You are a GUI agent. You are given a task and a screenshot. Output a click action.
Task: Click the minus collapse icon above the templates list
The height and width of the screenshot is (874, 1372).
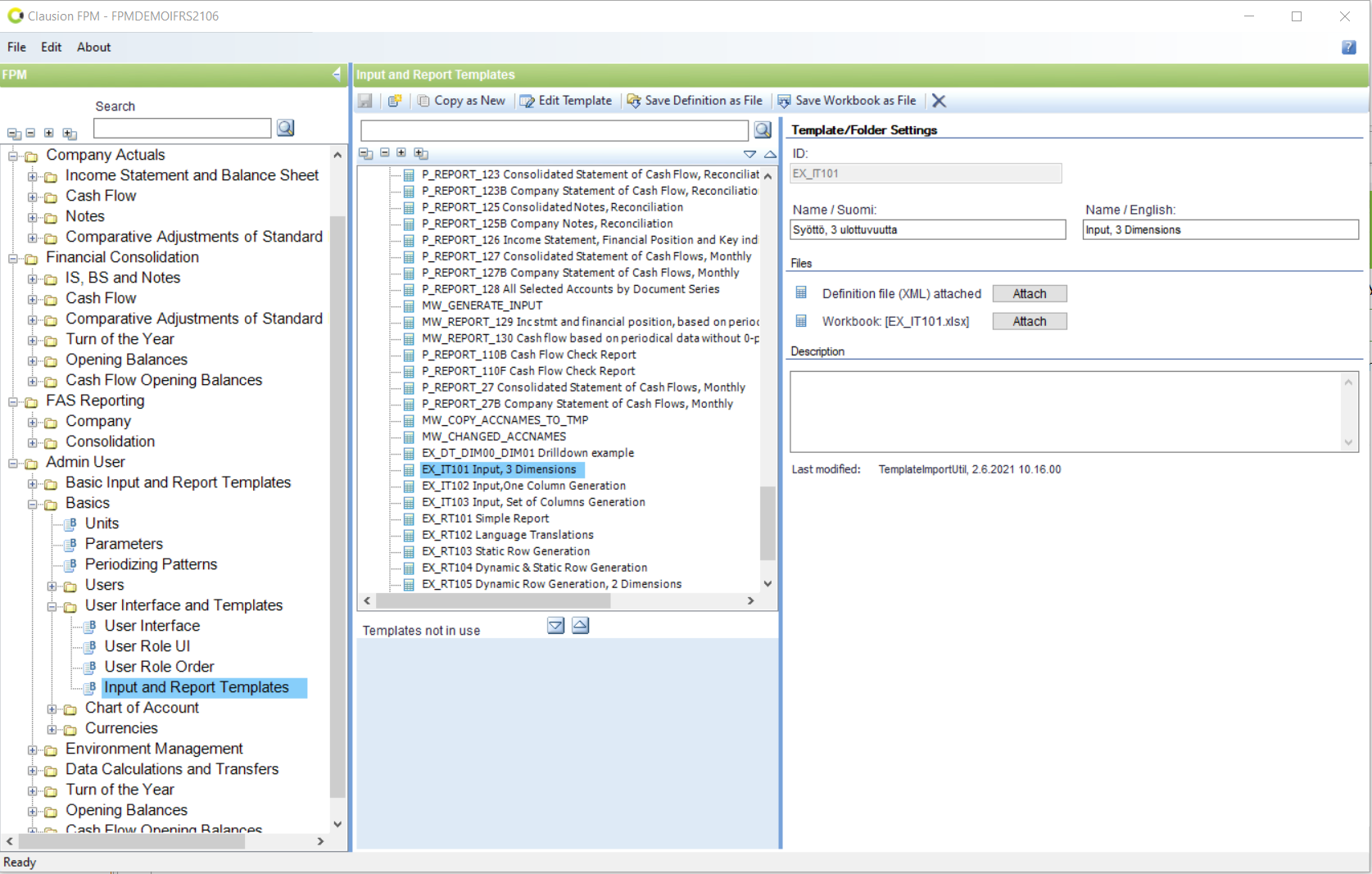click(384, 152)
